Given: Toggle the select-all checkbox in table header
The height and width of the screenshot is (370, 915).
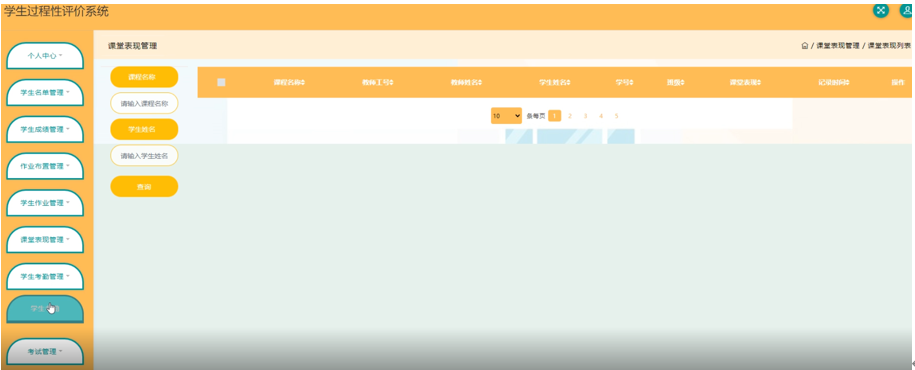Looking at the screenshot, I should coord(221,82).
